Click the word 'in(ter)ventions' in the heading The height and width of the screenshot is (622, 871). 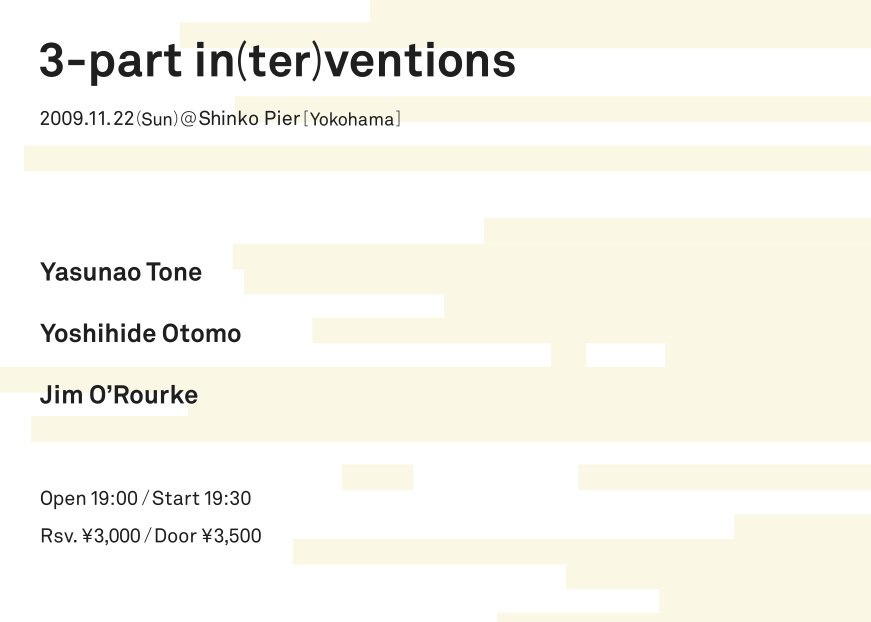click(356, 61)
